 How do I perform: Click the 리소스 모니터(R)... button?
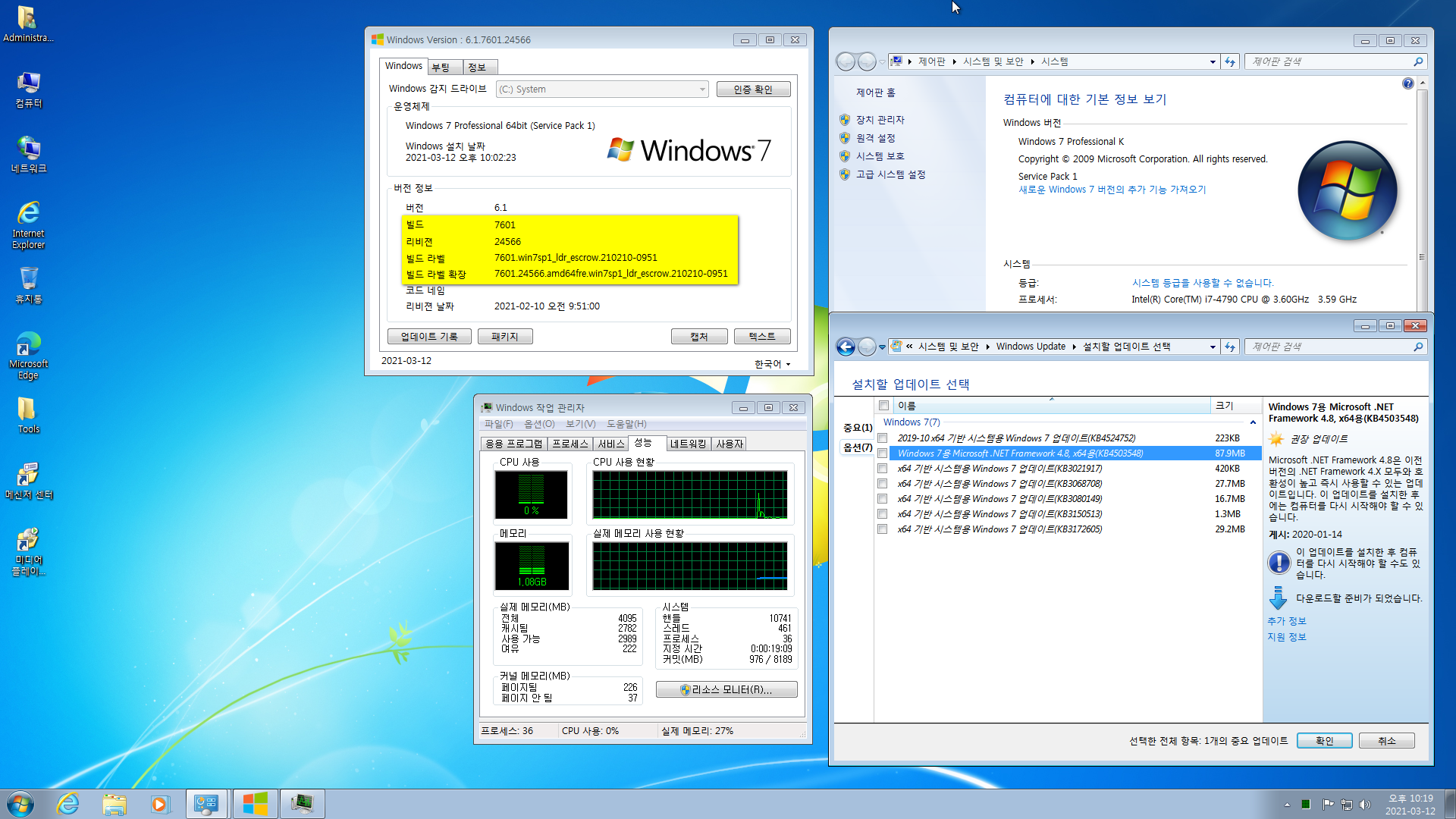pyautogui.click(x=726, y=689)
